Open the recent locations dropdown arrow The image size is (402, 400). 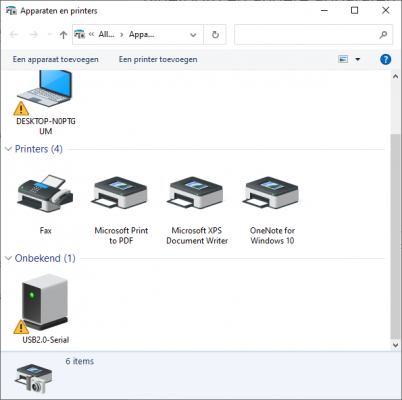pos(50,34)
